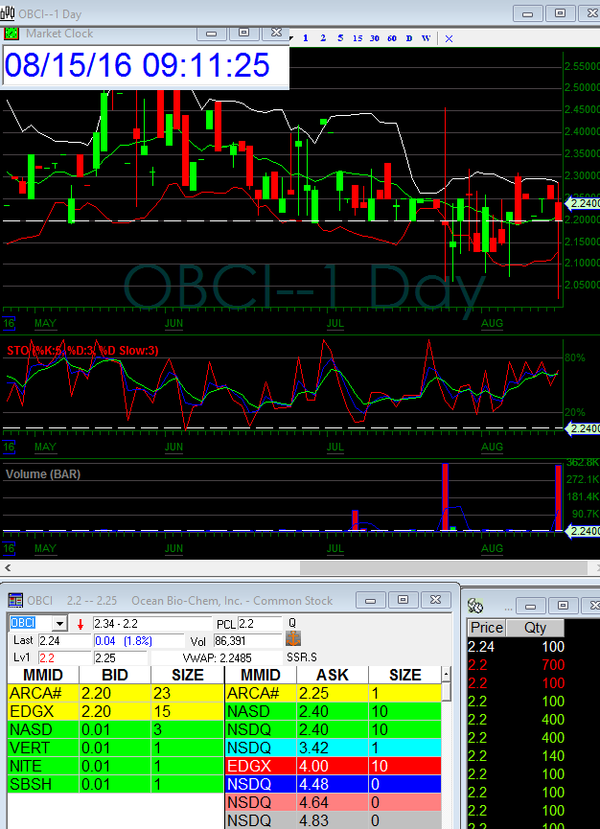Image resolution: width=600 pixels, height=829 pixels.
Task: Click the Market Clock green icon
Action: [12, 33]
